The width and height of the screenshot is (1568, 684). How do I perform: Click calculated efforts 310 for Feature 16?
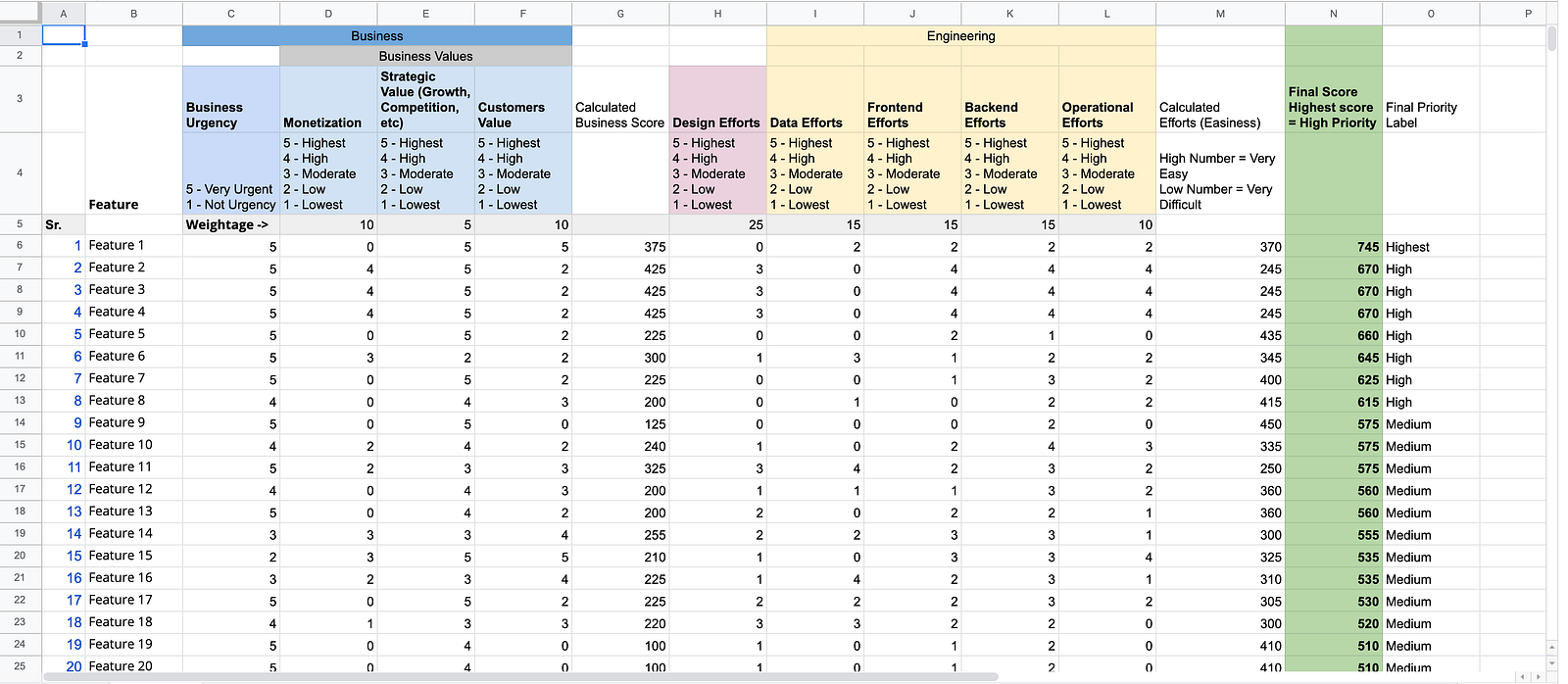(x=1220, y=579)
